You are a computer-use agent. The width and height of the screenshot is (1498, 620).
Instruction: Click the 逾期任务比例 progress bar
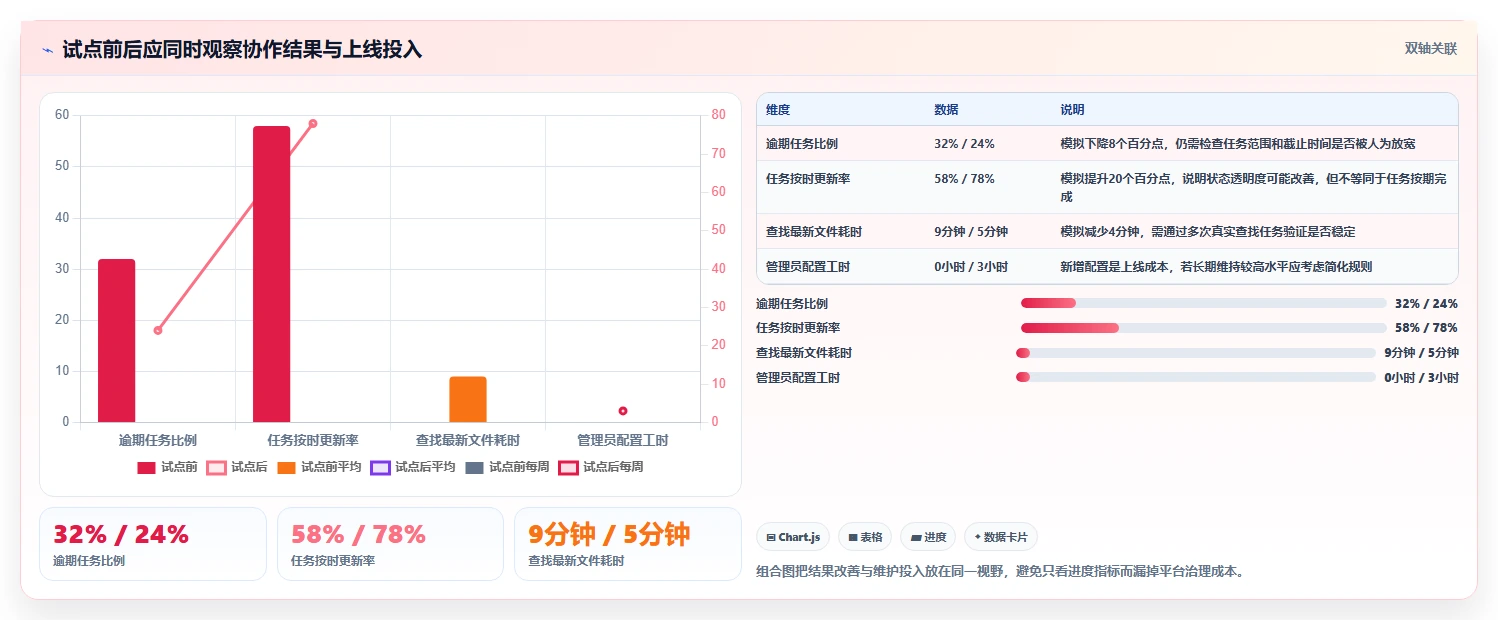point(1203,303)
